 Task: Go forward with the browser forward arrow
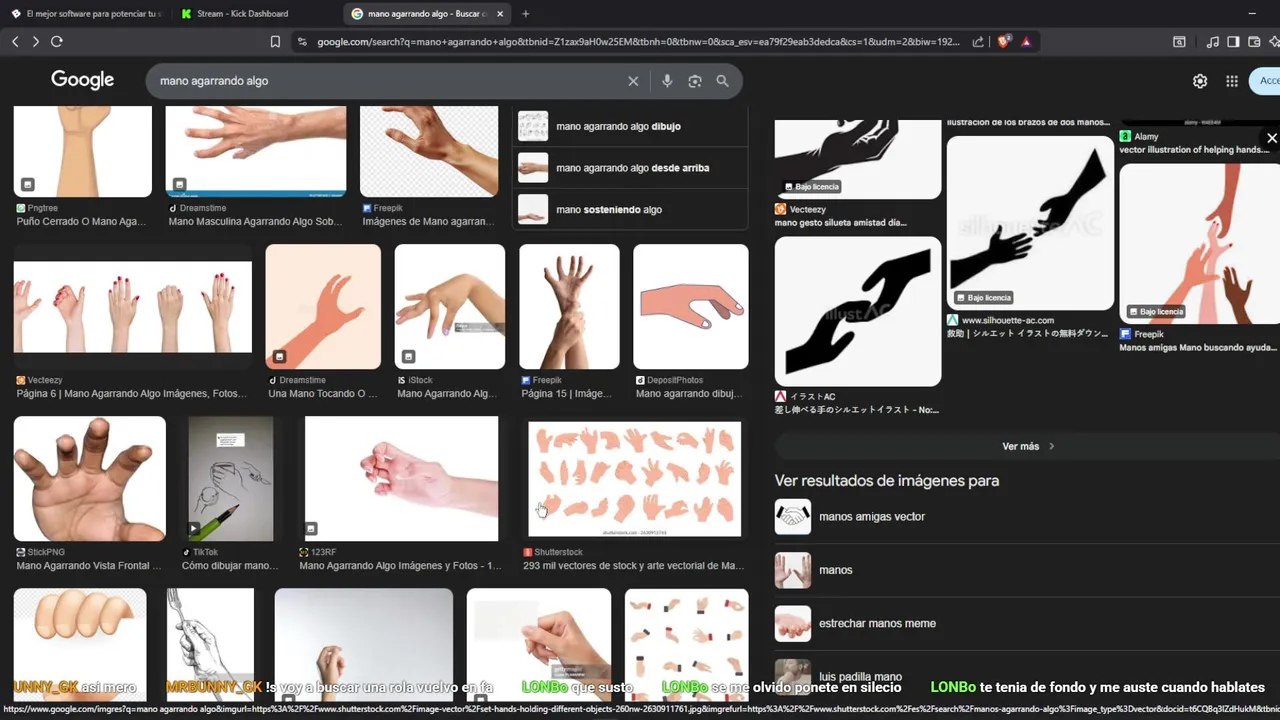(35, 42)
